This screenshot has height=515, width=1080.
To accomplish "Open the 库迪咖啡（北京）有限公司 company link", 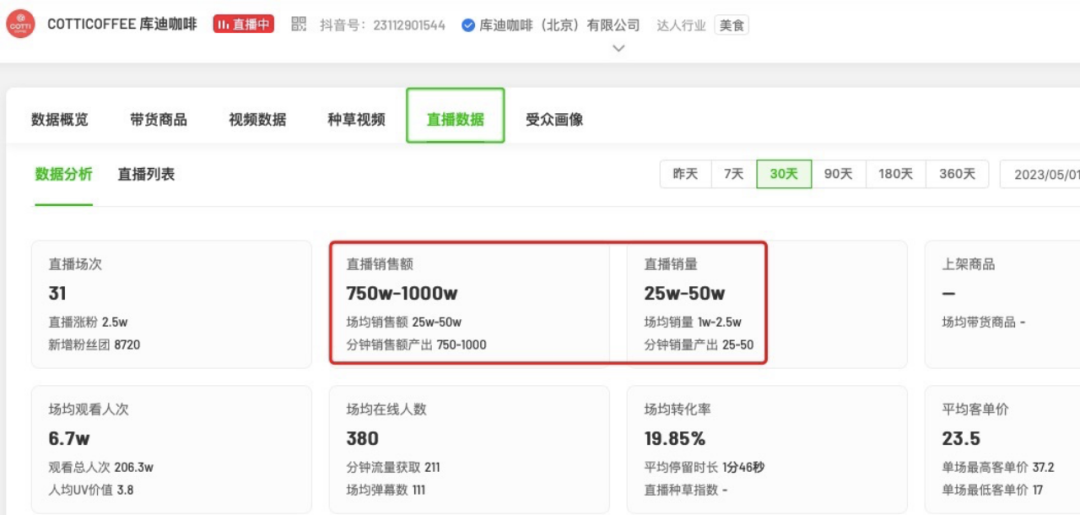I will (559, 25).
